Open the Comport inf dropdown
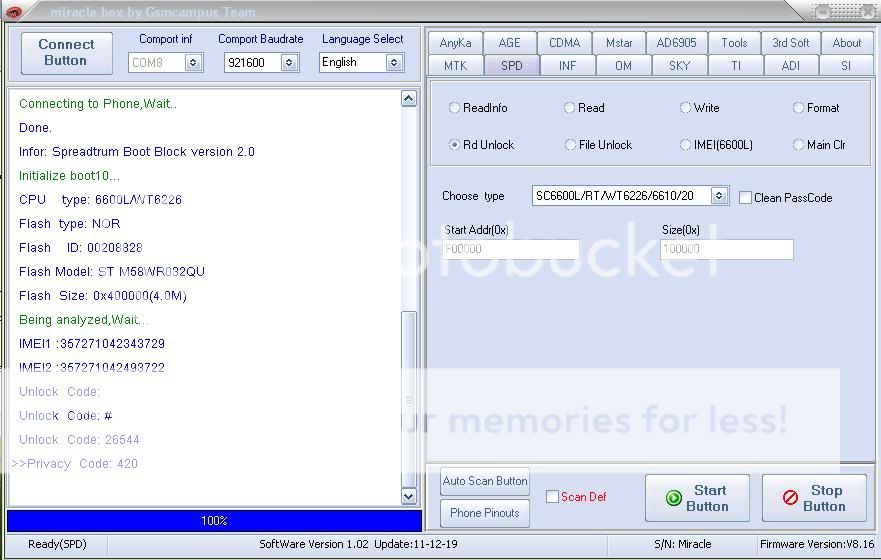The height and width of the screenshot is (560, 881). coord(193,62)
